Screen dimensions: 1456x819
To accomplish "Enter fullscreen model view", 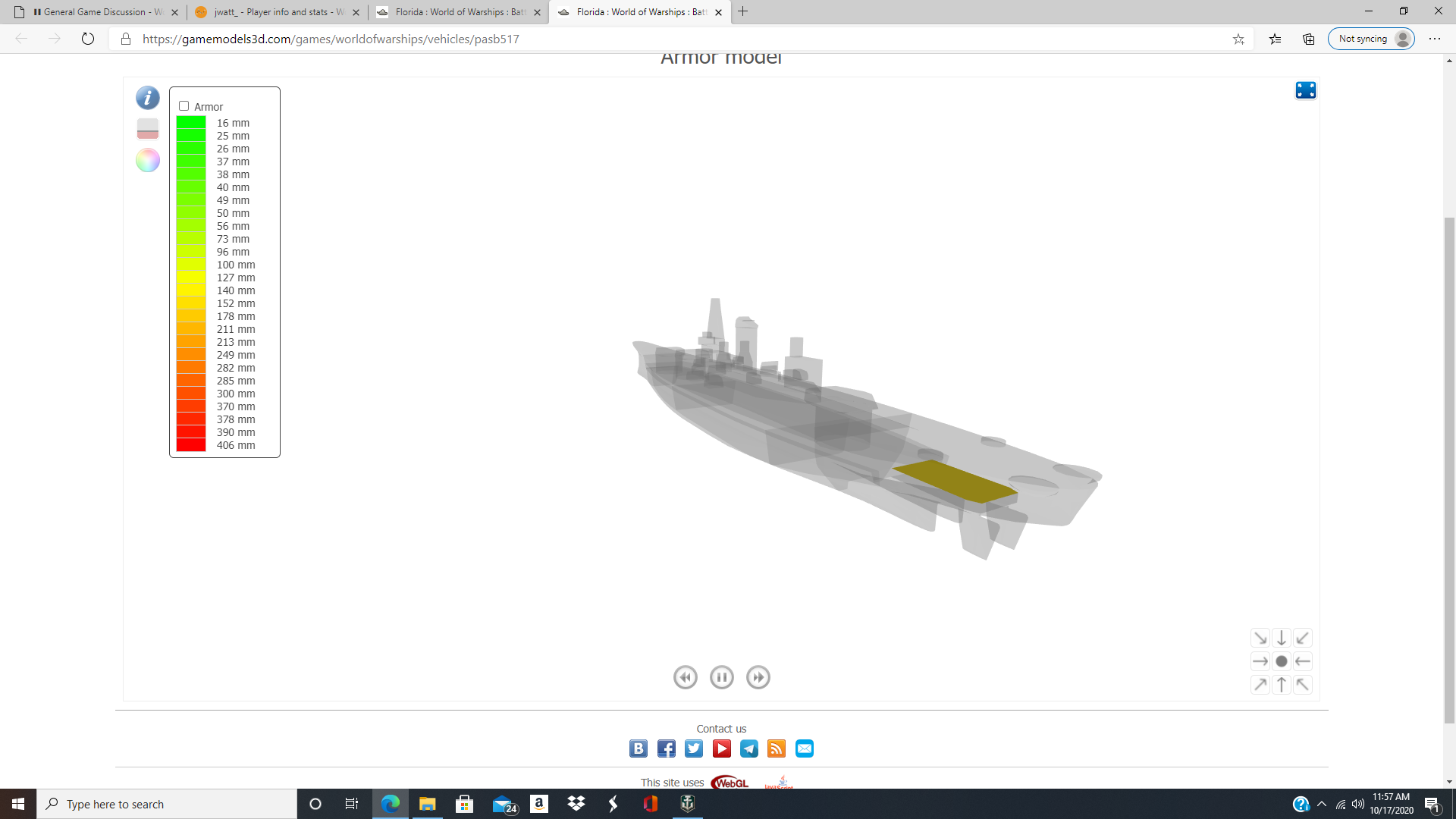I will (x=1305, y=90).
